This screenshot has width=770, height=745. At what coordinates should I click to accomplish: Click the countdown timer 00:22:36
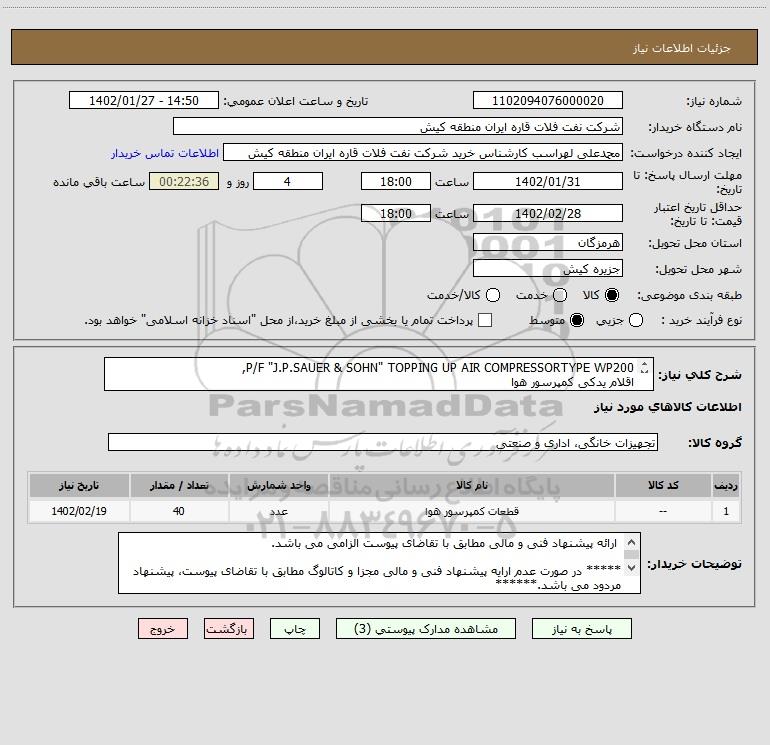[184, 181]
